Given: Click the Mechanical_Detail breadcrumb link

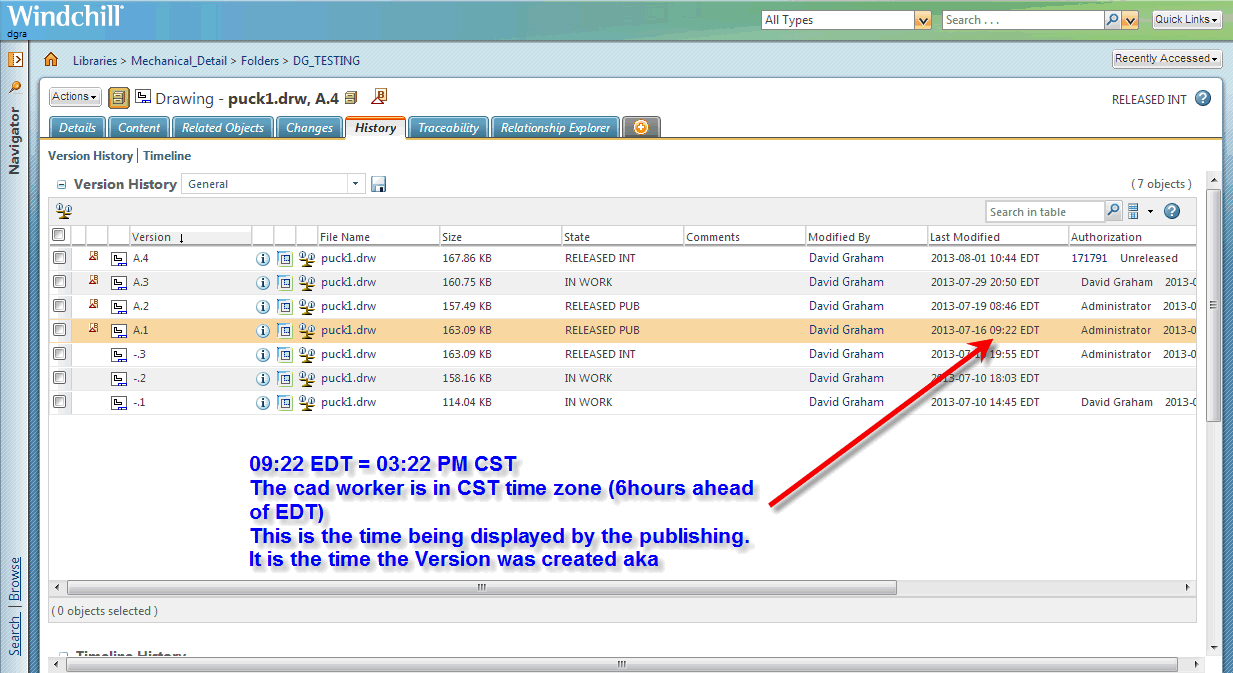Looking at the screenshot, I should pyautogui.click(x=179, y=61).
